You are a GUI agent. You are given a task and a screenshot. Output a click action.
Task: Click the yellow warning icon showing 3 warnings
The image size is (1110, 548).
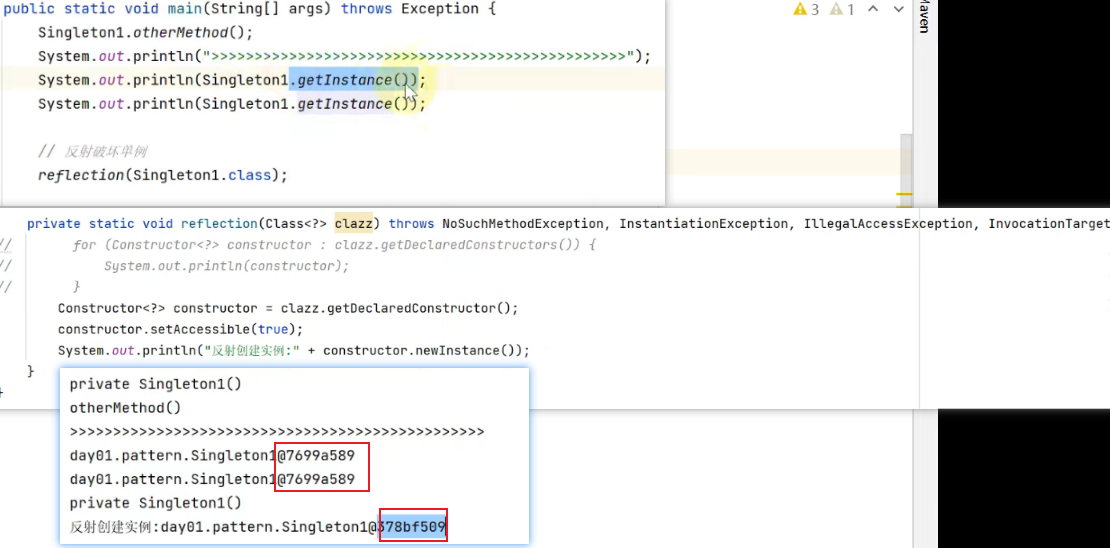pyautogui.click(x=806, y=9)
